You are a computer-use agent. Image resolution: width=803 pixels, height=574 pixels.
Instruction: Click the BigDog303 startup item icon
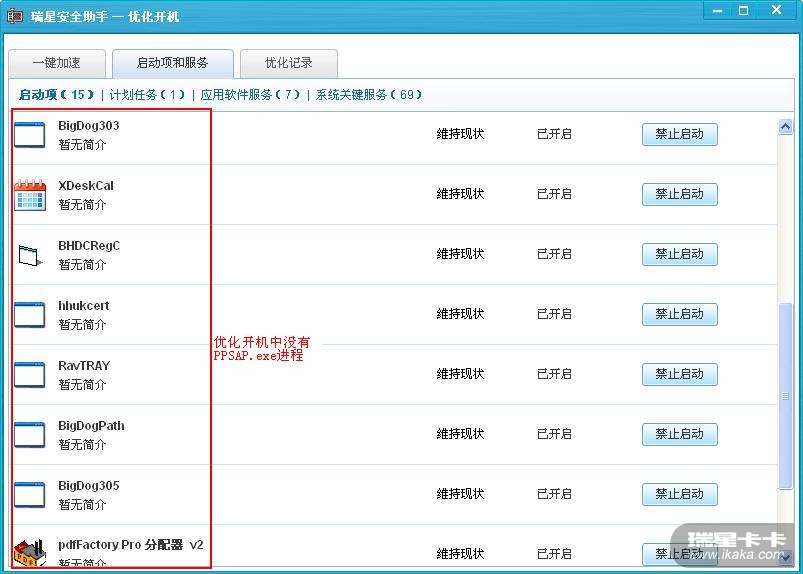pyautogui.click(x=30, y=135)
